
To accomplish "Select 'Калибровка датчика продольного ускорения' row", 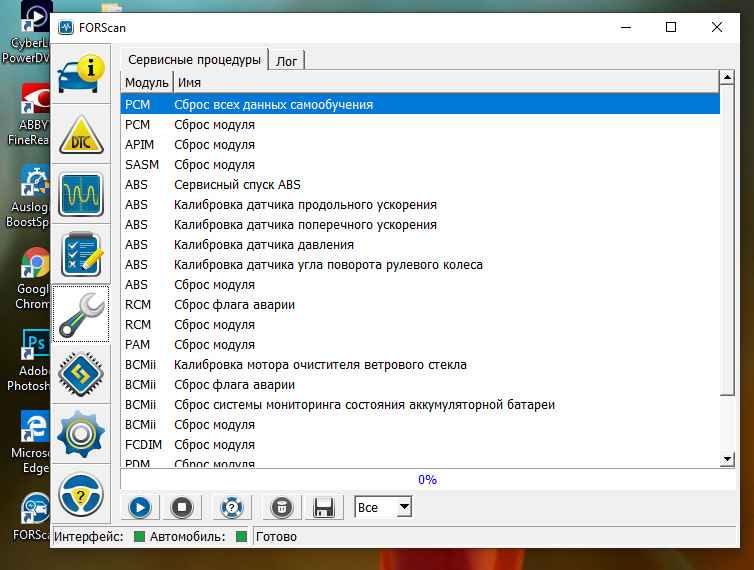I will click(420, 205).
